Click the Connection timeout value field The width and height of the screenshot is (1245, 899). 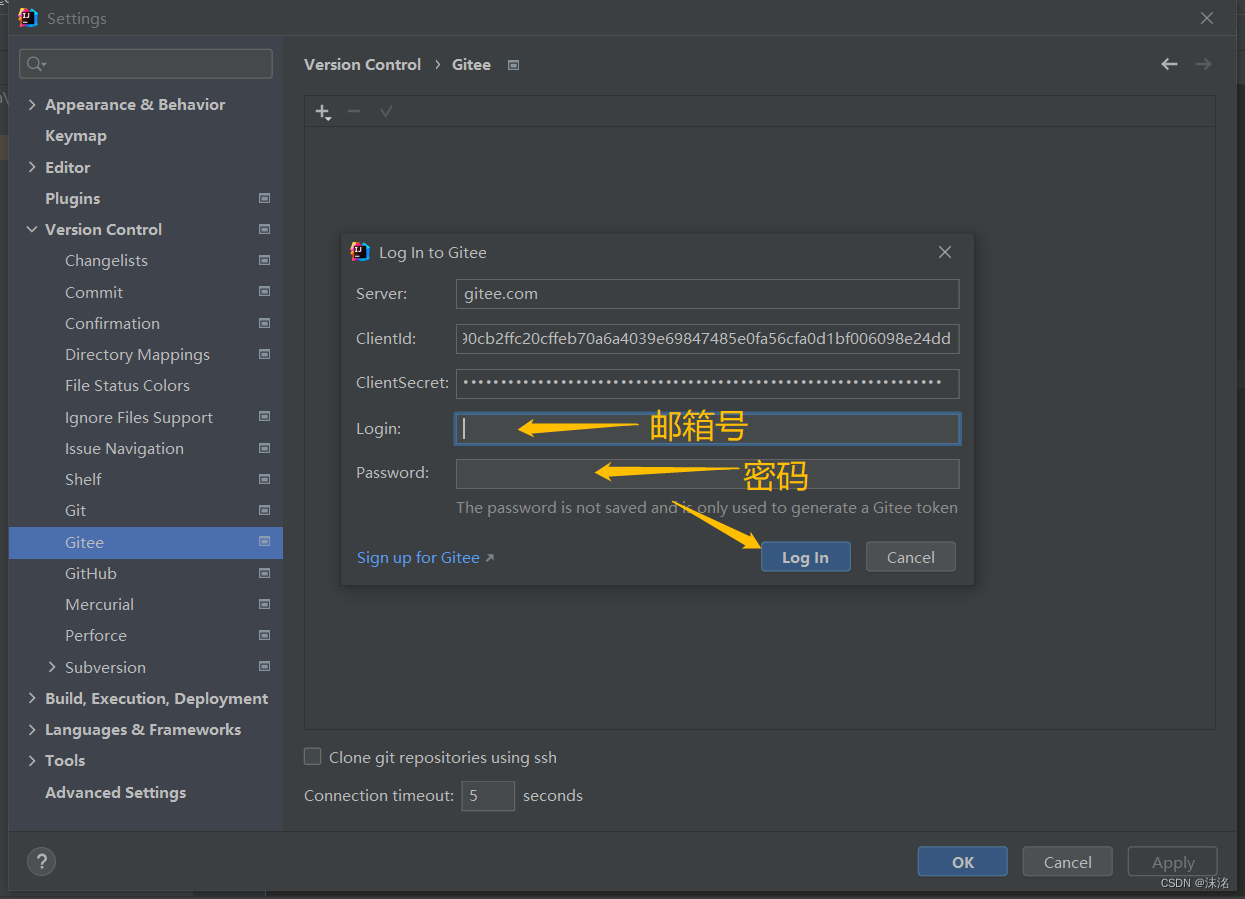click(x=488, y=796)
